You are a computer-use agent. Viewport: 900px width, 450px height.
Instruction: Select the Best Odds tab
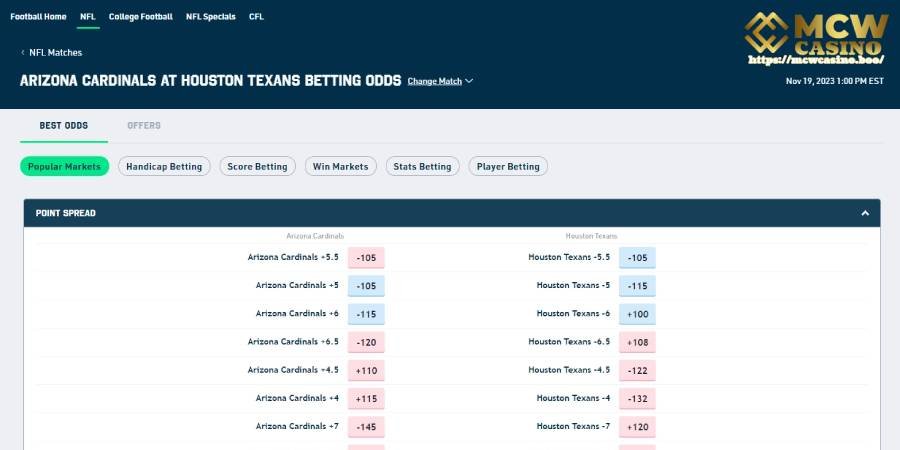64,125
